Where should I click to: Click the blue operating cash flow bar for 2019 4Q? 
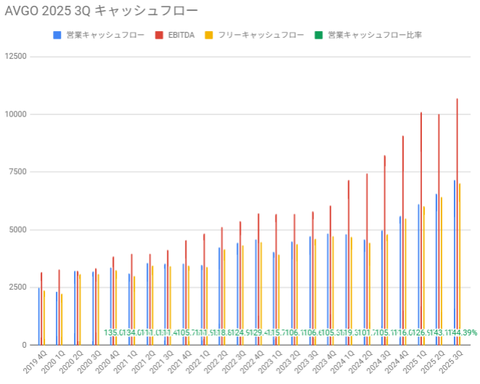39,316
